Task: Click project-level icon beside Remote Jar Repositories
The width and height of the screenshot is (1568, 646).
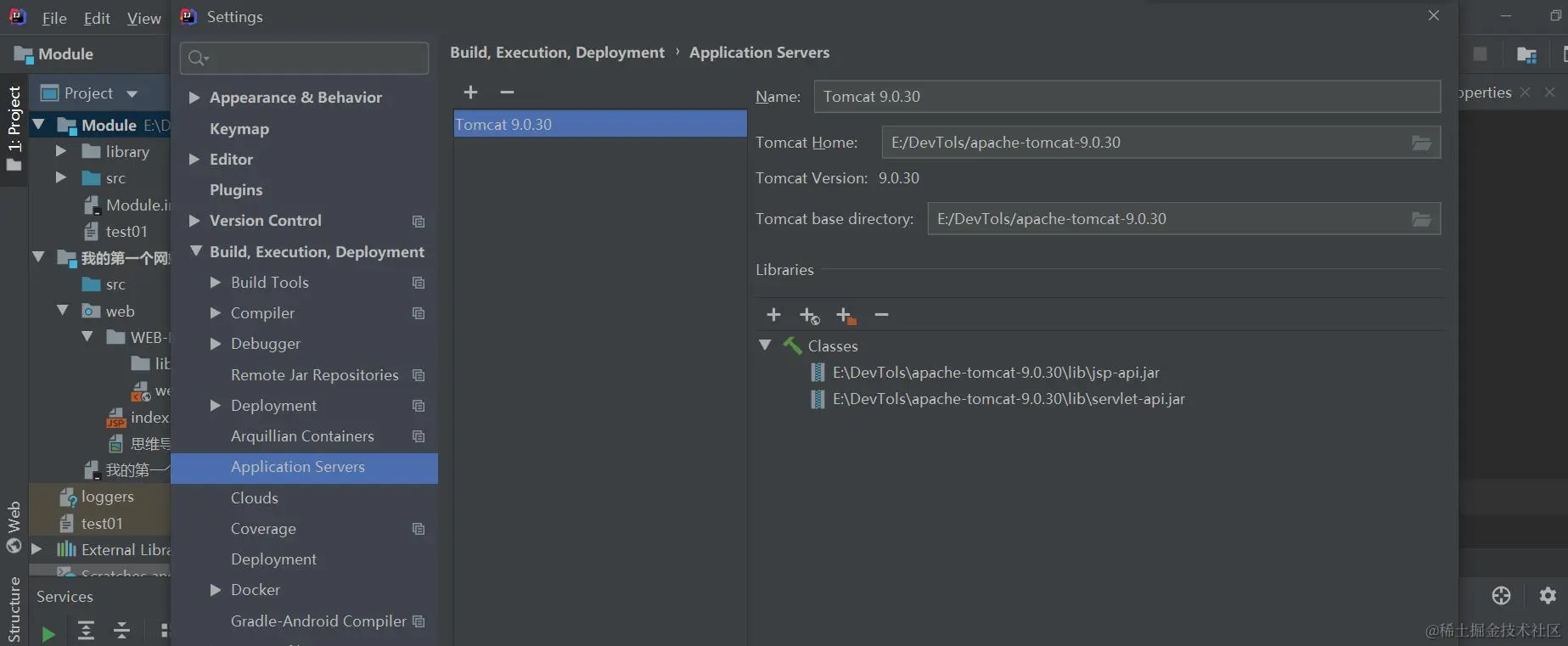Action: pyautogui.click(x=419, y=375)
